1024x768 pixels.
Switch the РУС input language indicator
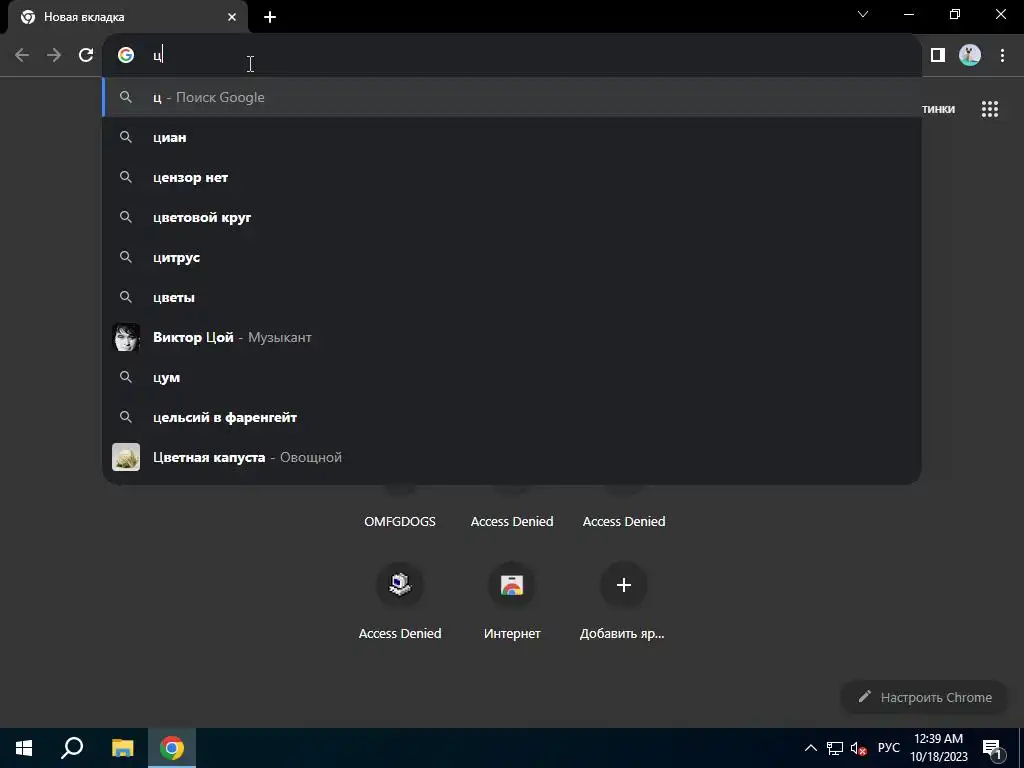pyautogui.click(x=888, y=748)
